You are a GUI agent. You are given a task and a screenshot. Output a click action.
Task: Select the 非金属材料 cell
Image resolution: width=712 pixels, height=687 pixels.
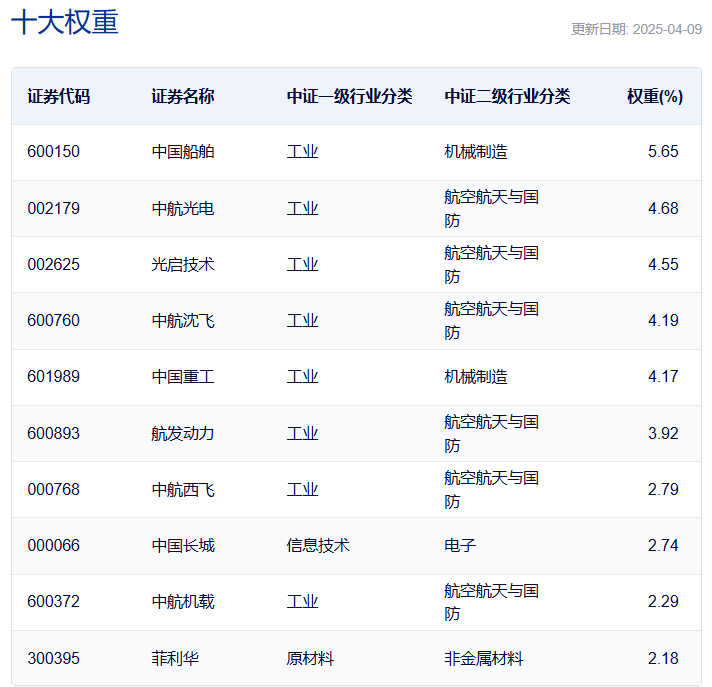pos(483,658)
